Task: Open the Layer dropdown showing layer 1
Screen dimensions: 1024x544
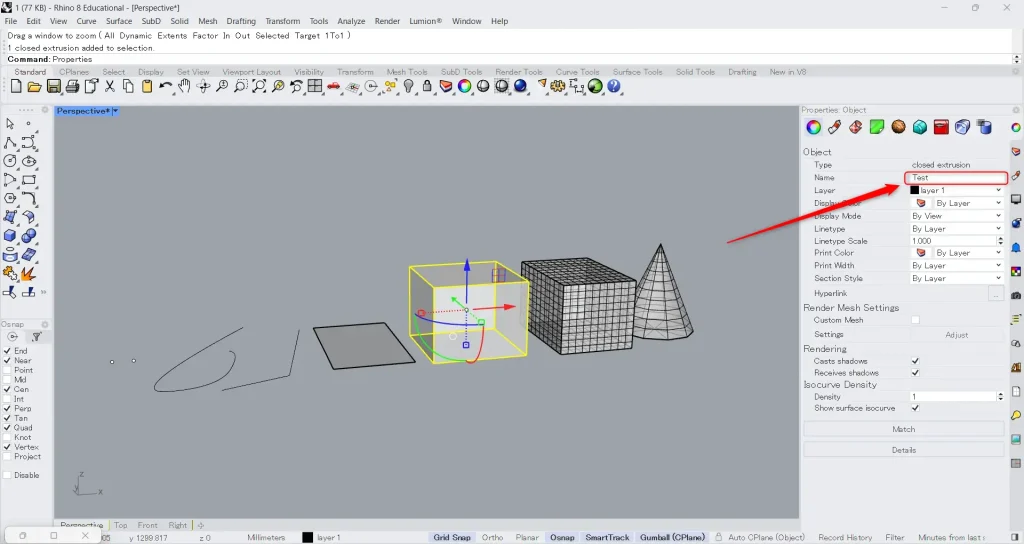Action: tap(955, 190)
